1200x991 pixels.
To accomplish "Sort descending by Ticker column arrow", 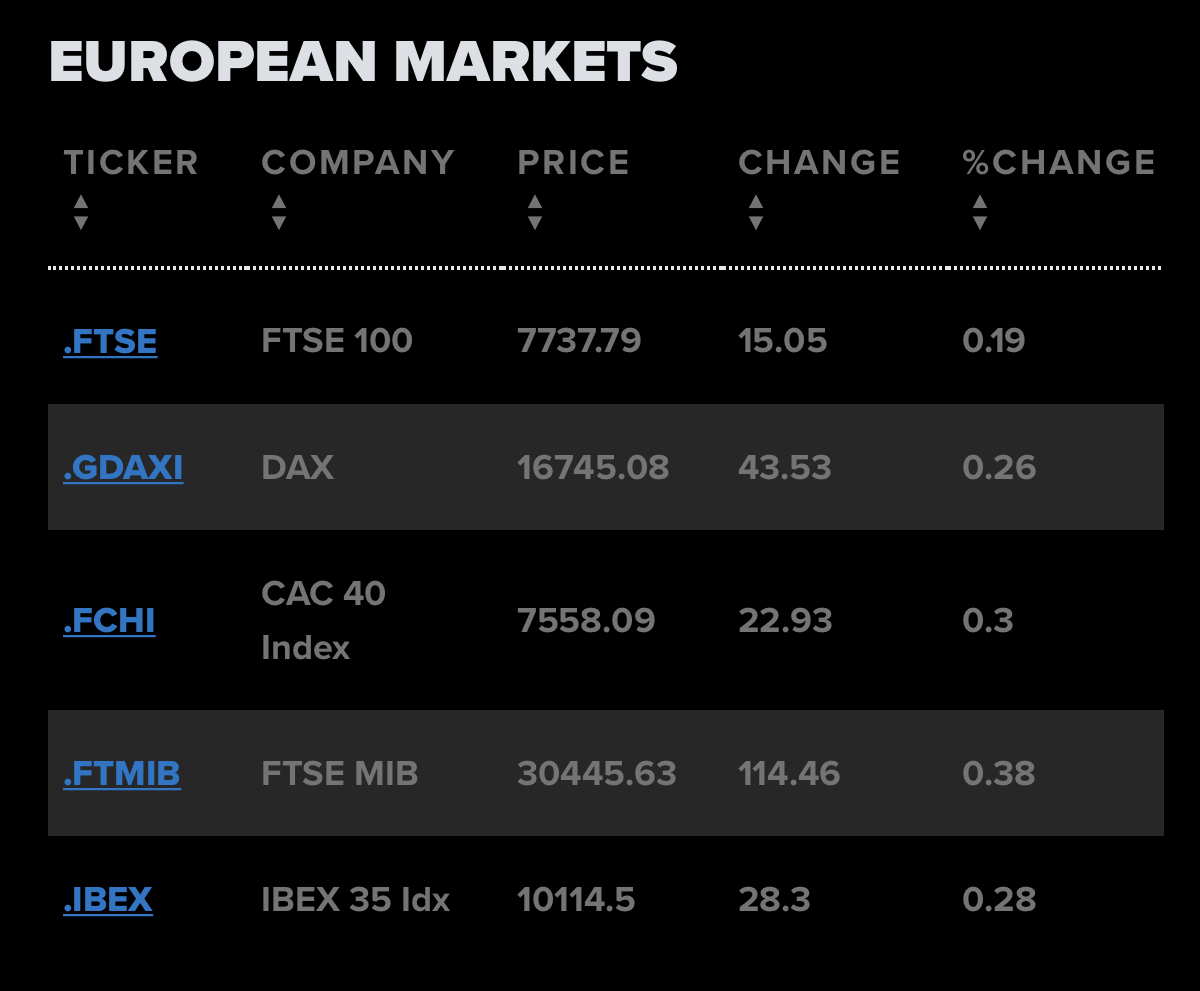I will click(81, 222).
